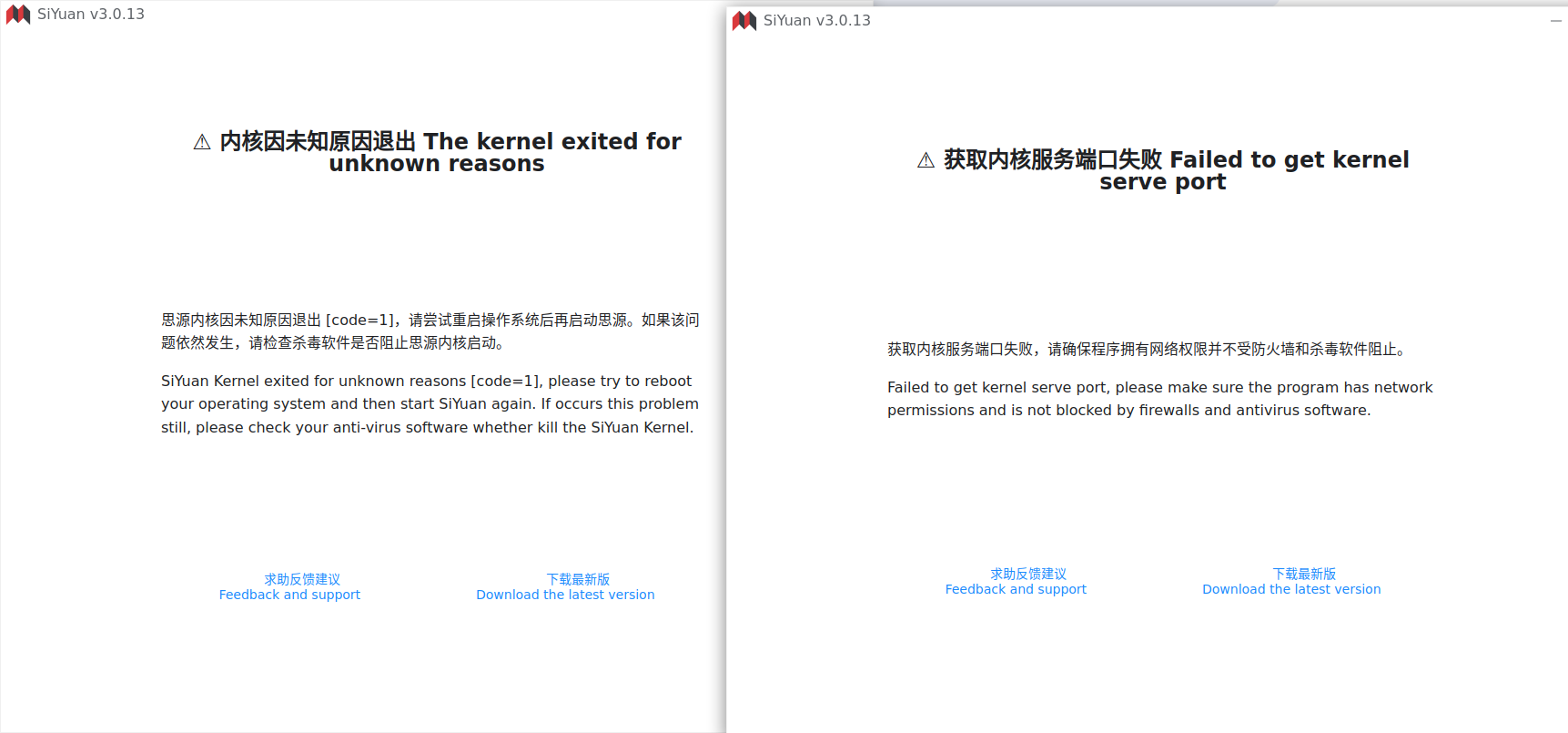Minimize the right SiYuan window
This screenshot has width=1568, height=733.
click(1555, 21)
